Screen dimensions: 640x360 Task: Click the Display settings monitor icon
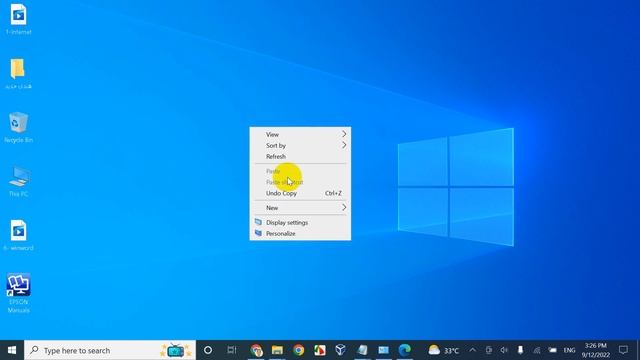(x=258, y=222)
